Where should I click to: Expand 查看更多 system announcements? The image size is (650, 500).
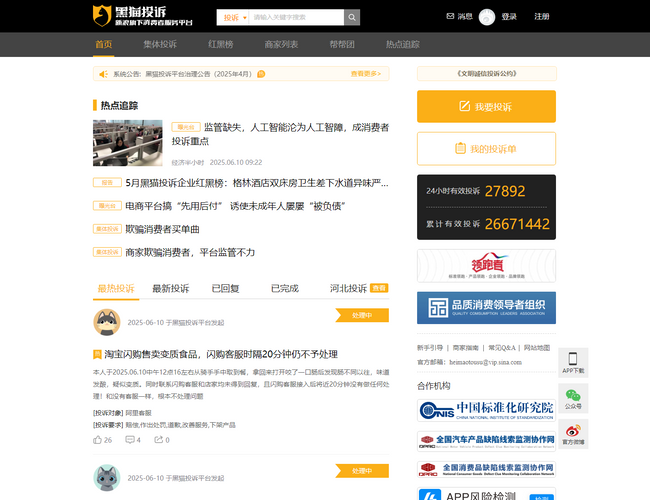pos(366,73)
